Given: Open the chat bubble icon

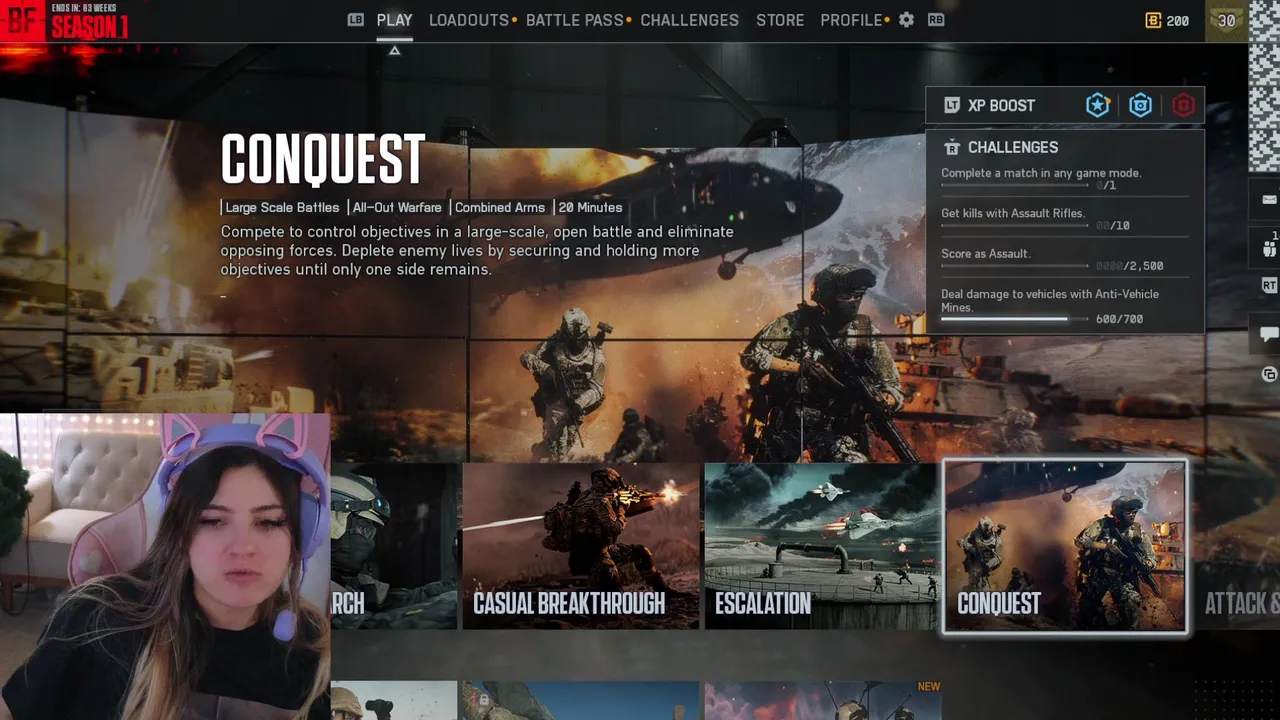Looking at the screenshot, I should [x=1269, y=334].
